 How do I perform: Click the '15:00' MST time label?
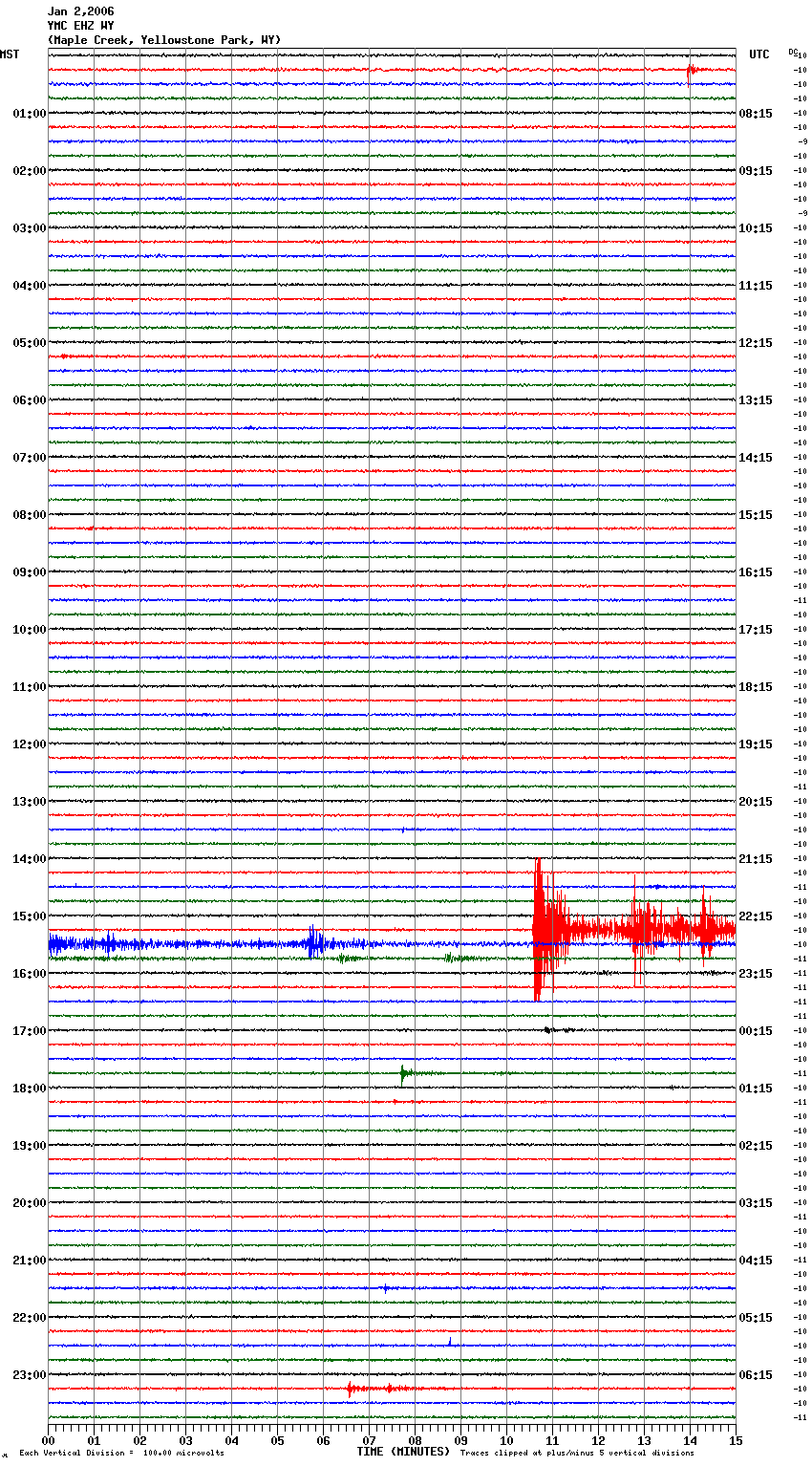[x=30, y=916]
